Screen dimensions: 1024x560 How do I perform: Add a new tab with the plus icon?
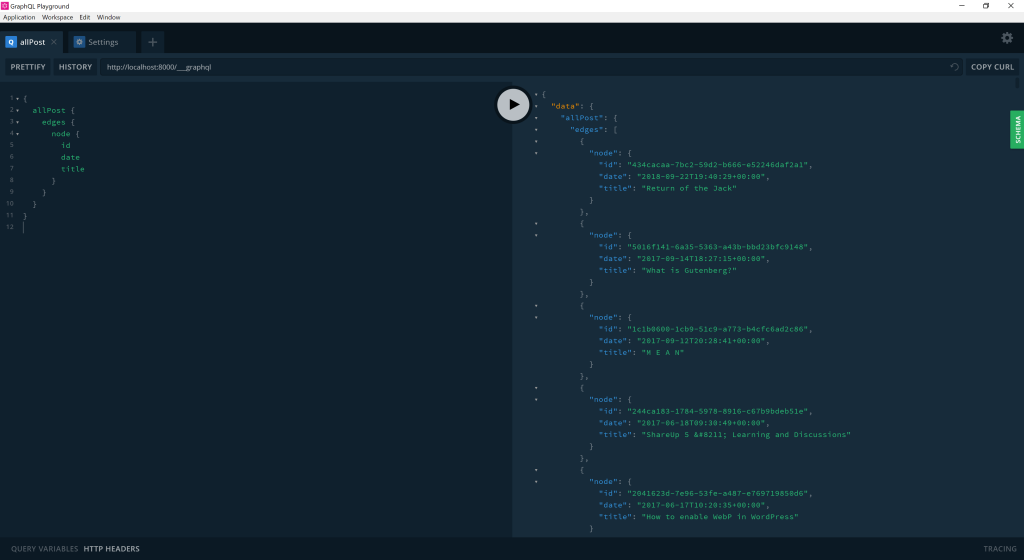click(152, 42)
